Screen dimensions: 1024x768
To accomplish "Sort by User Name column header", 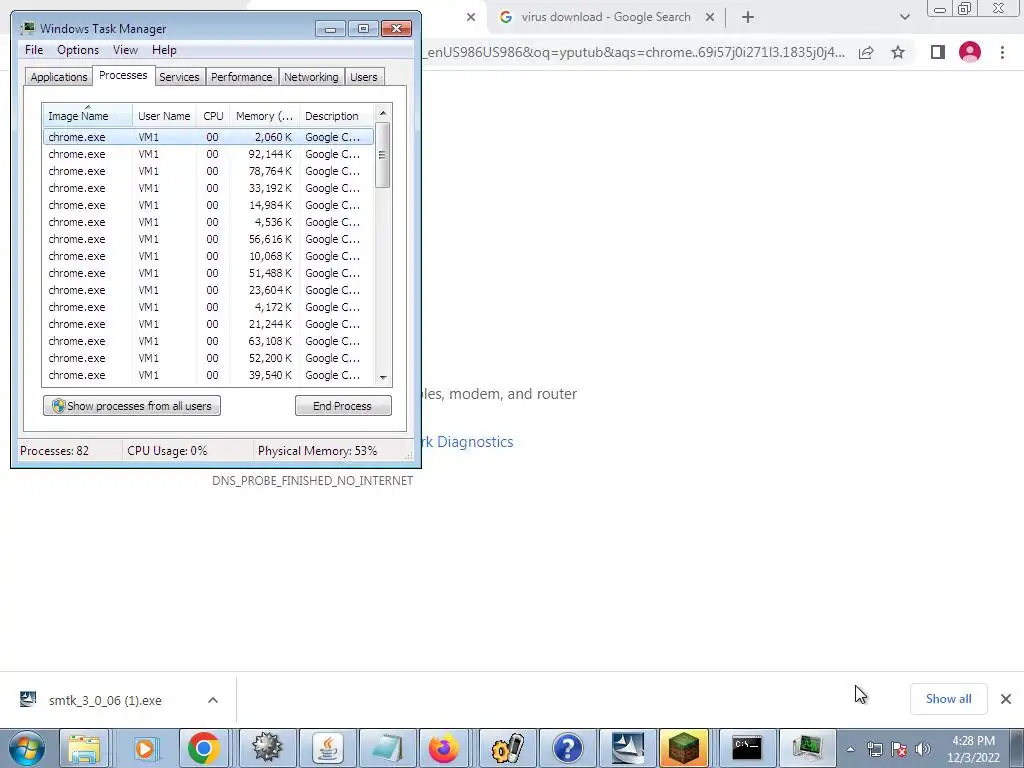I will pyautogui.click(x=164, y=116).
